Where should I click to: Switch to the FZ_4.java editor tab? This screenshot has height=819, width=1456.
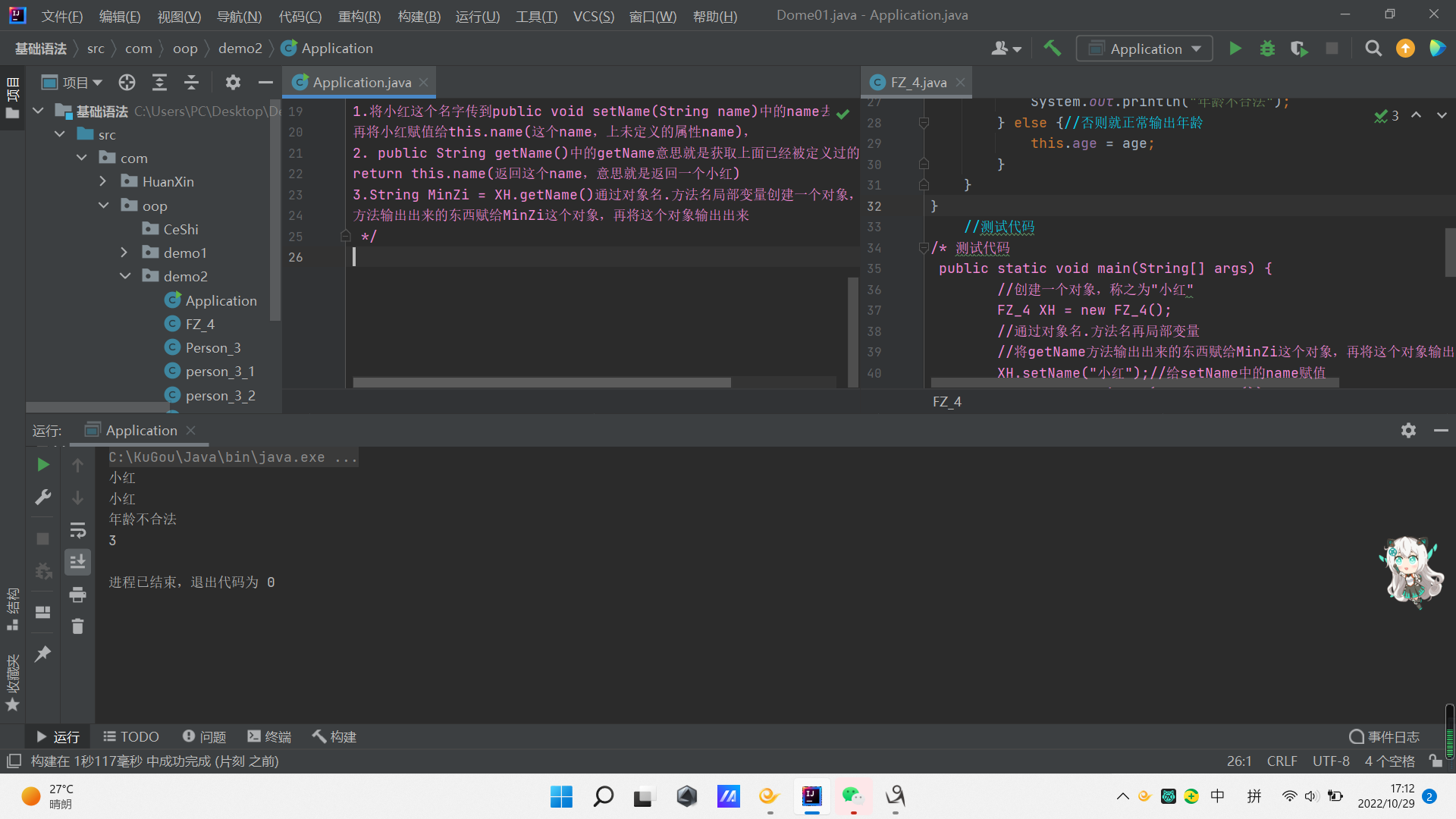[x=918, y=82]
